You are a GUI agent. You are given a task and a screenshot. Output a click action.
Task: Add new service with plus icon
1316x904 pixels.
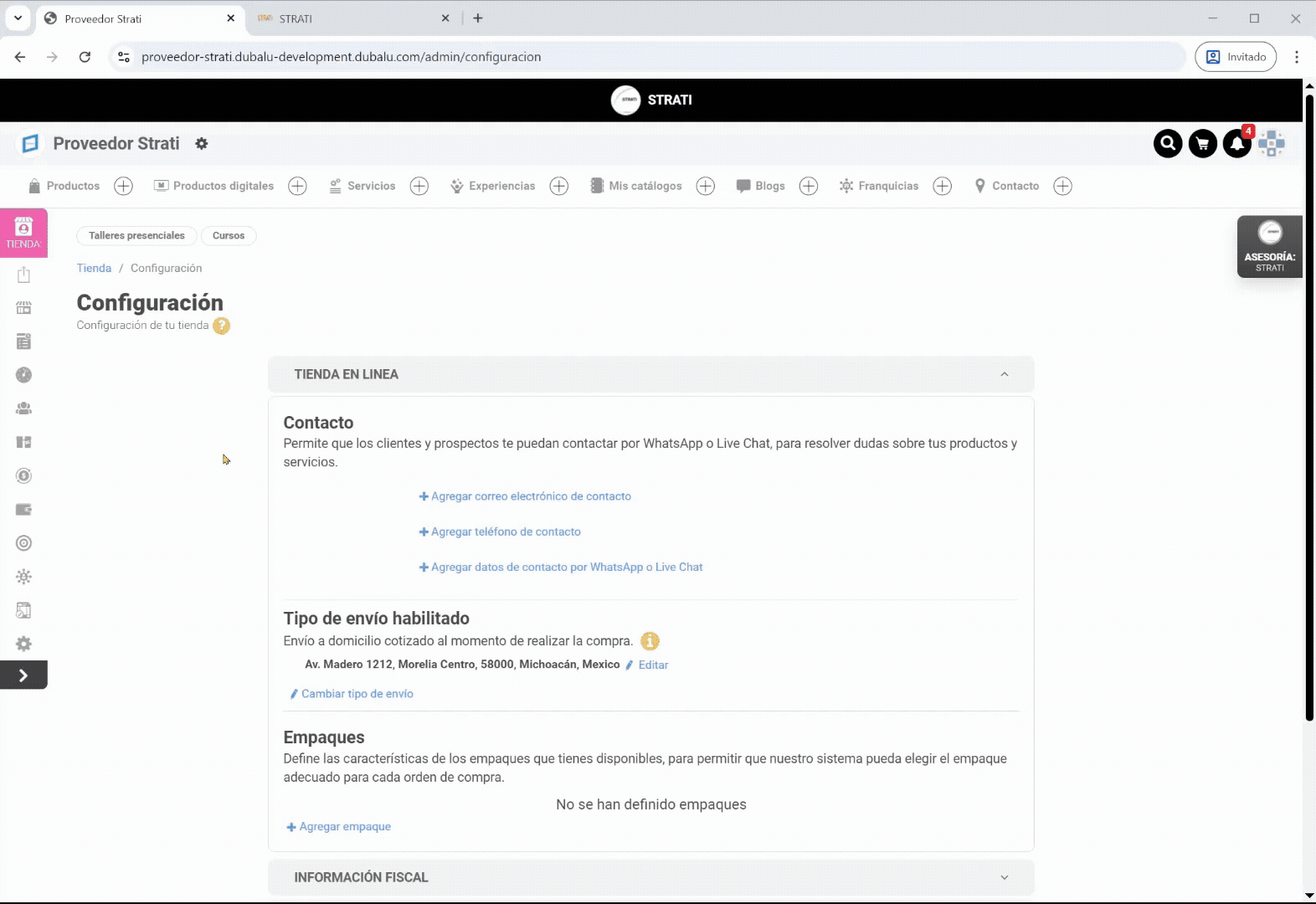(x=419, y=186)
